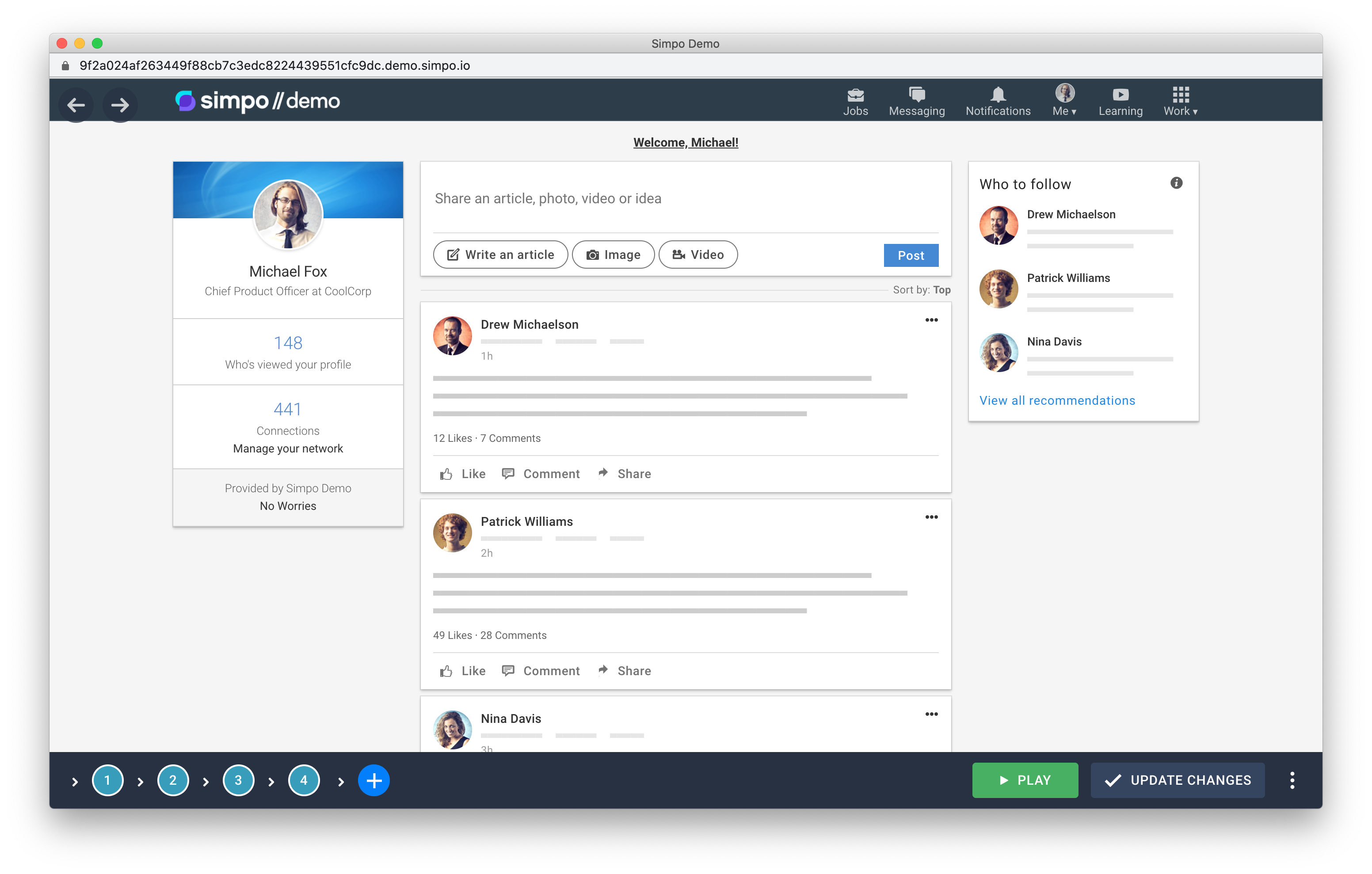Open more options on Drew Michaelson's post
The width and height of the screenshot is (1372, 874).
(x=931, y=320)
